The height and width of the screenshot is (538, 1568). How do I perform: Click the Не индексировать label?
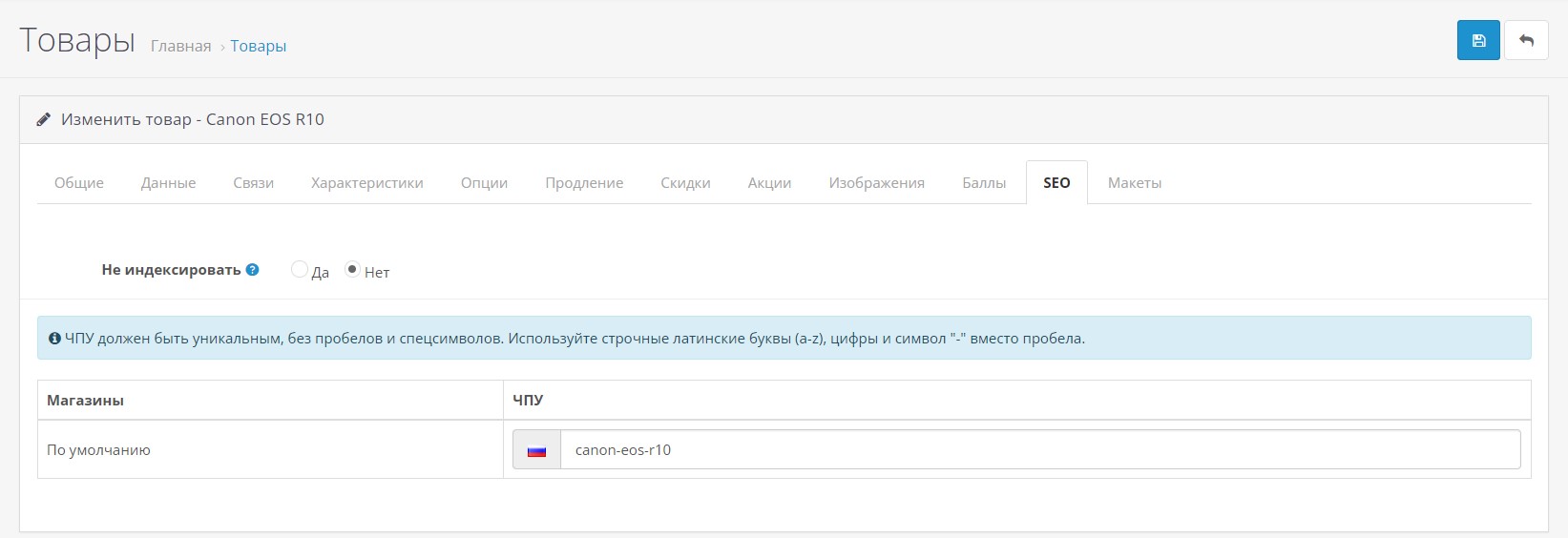[x=171, y=270]
